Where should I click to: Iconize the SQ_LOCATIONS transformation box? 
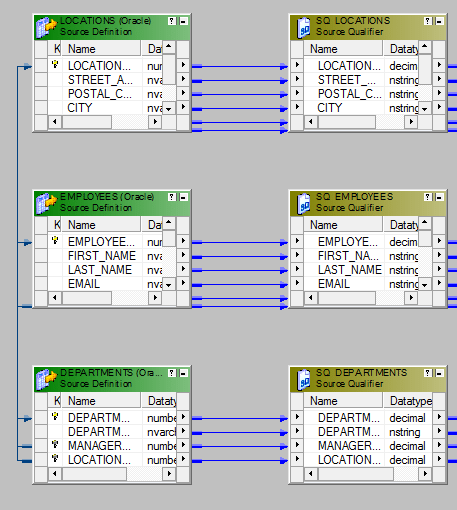pos(440,21)
